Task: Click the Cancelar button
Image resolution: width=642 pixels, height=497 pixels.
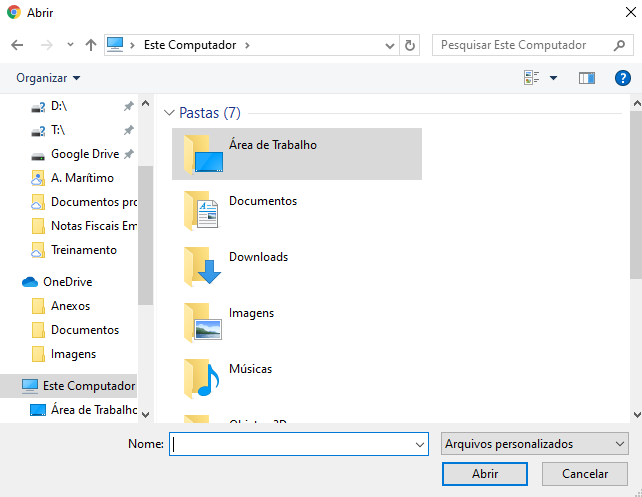Action: coord(585,474)
